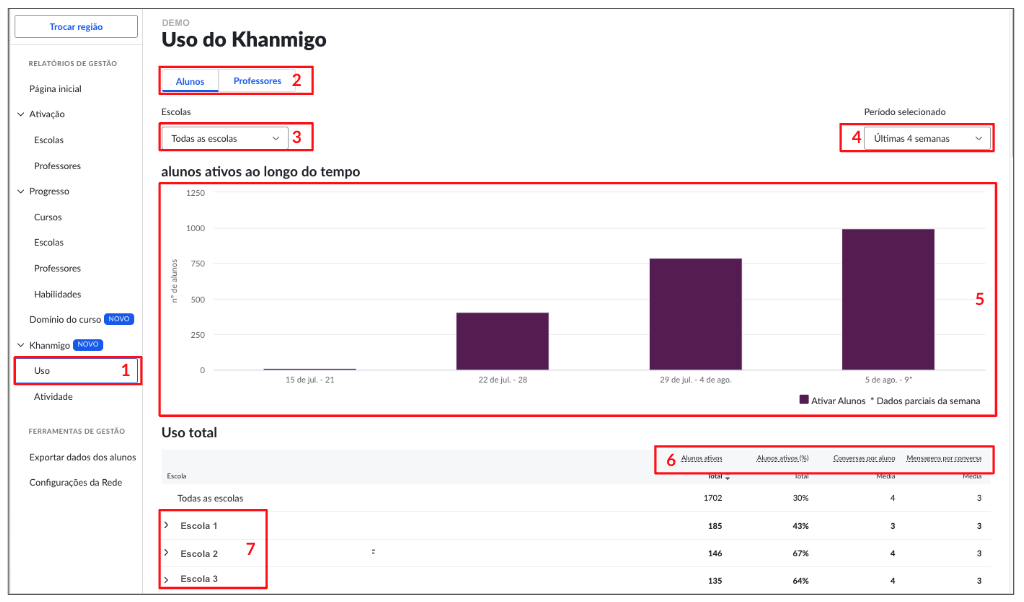Open Cursos under Progresso
Viewport: 1024px width, 602px height.
48,217
